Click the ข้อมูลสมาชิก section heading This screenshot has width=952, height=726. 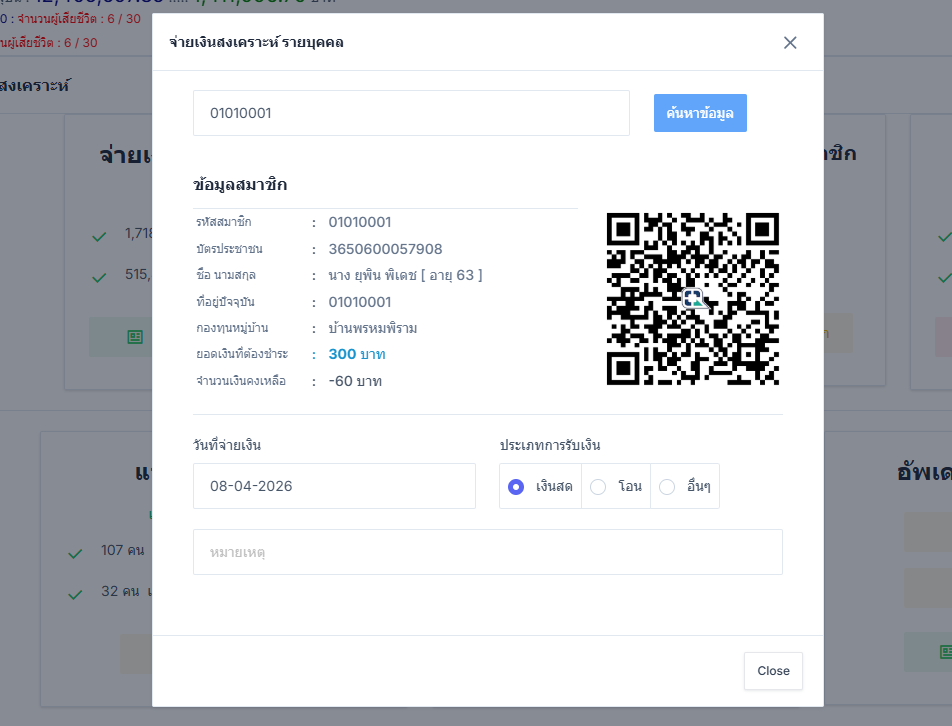(x=240, y=185)
